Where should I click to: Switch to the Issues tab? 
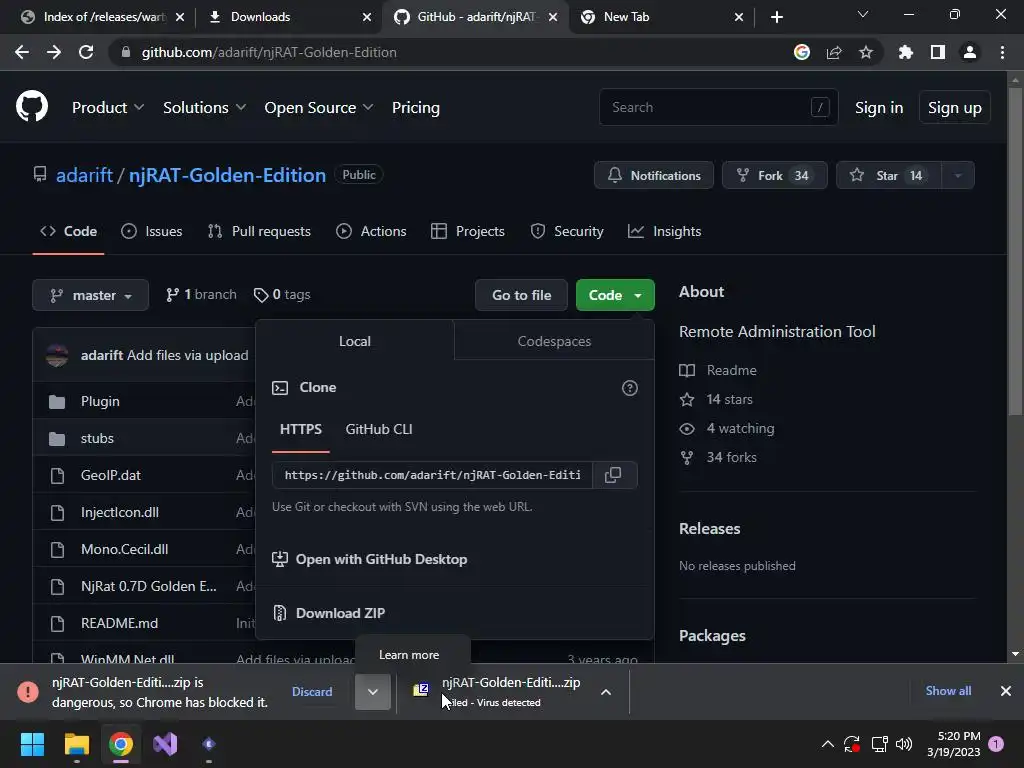(x=152, y=231)
